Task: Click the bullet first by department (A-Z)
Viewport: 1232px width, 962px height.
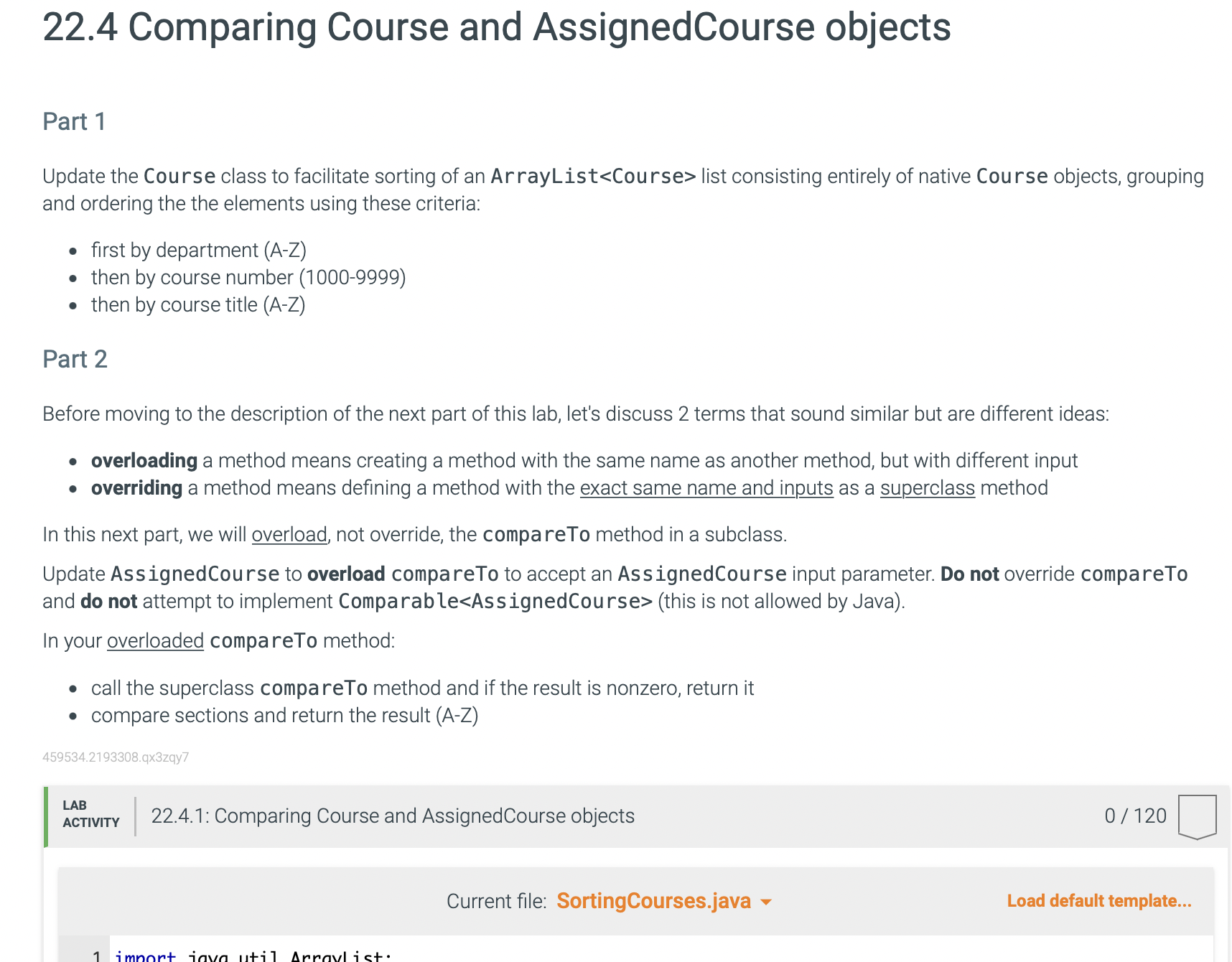Action: click(198, 250)
